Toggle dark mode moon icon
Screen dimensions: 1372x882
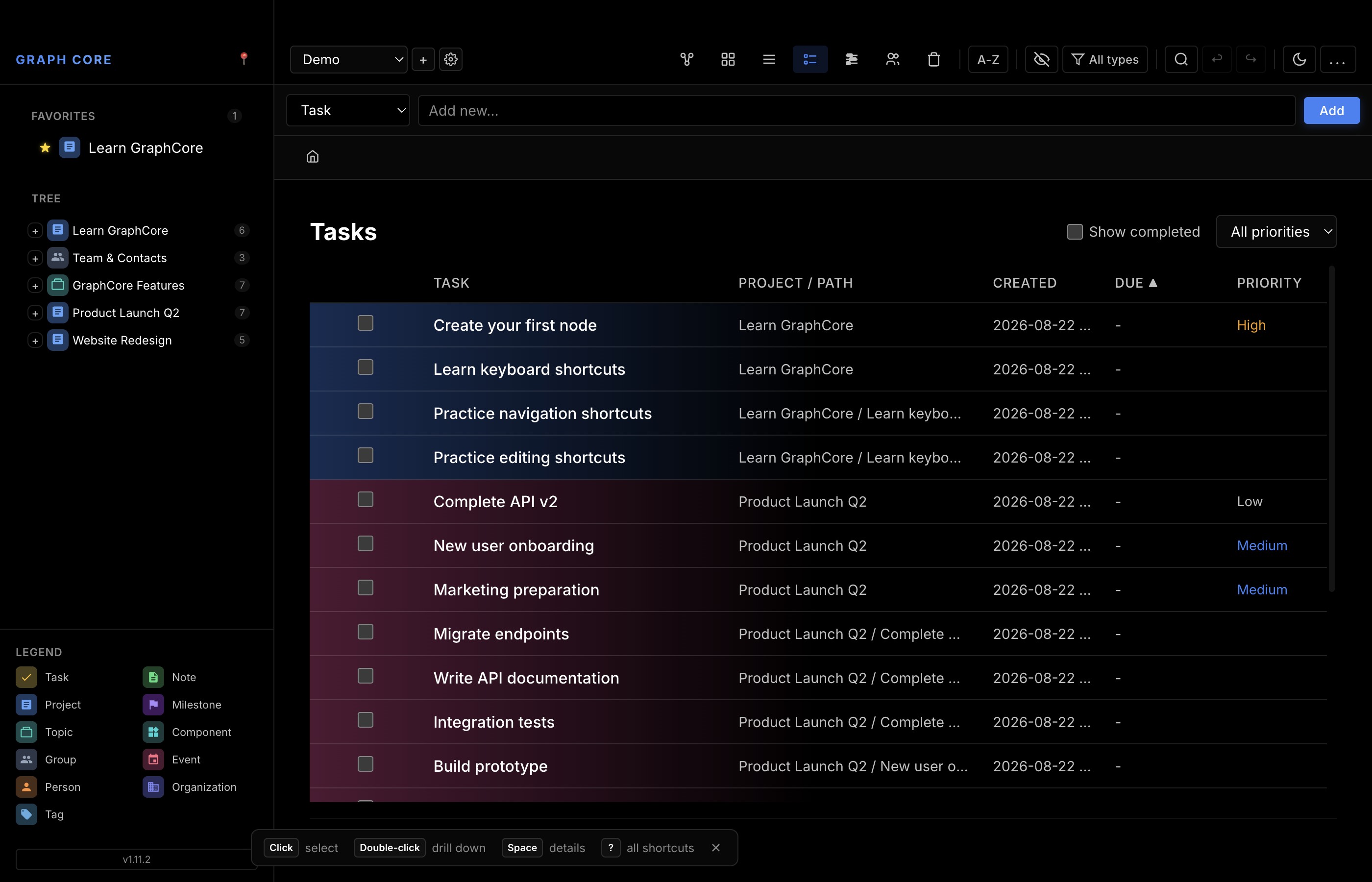click(x=1299, y=60)
